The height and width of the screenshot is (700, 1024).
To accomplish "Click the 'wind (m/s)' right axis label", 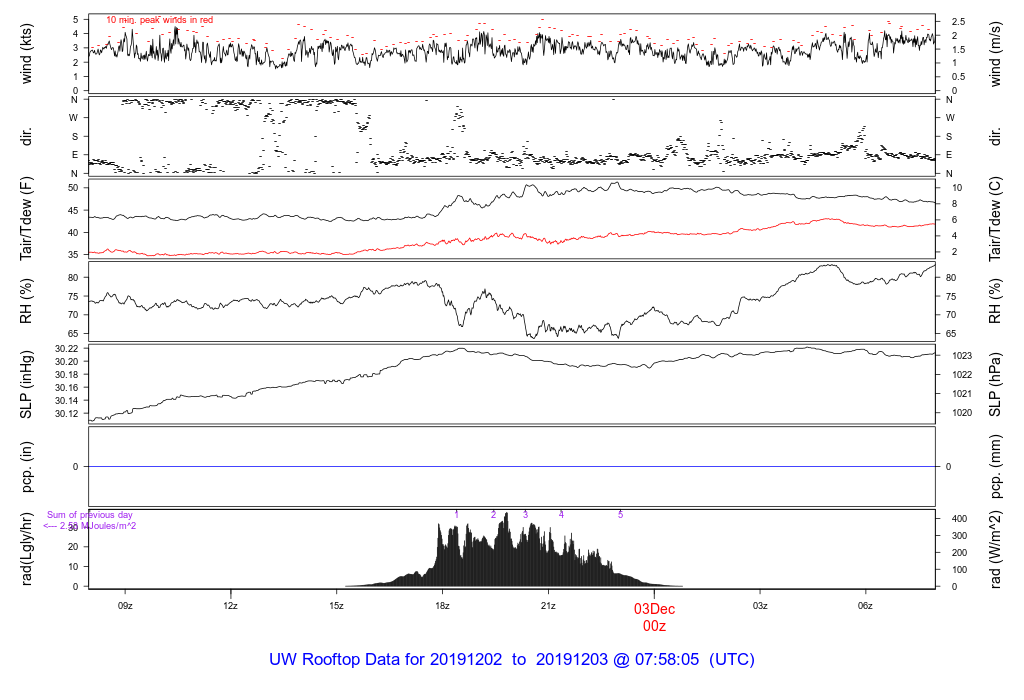I will point(995,55).
